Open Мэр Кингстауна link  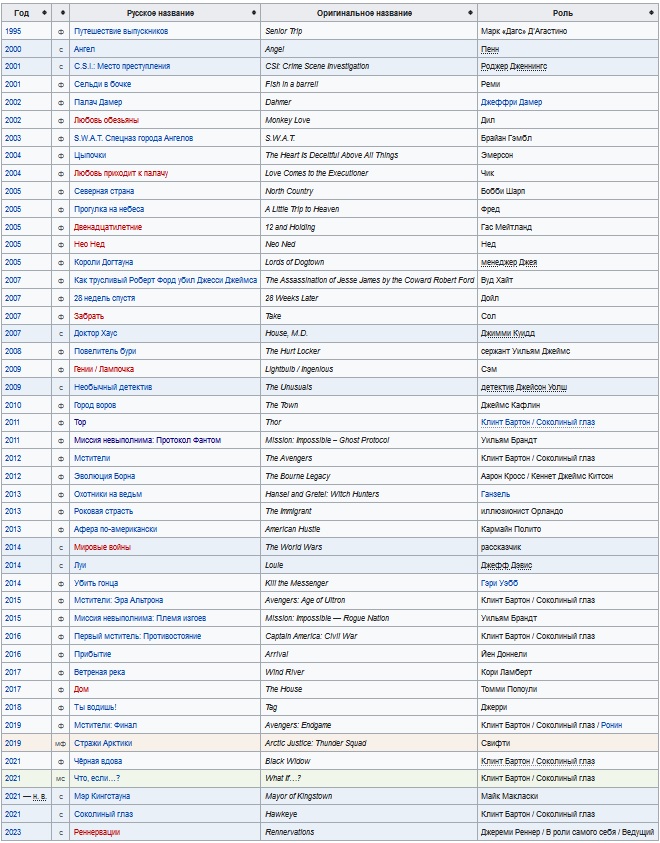[x=102, y=796]
